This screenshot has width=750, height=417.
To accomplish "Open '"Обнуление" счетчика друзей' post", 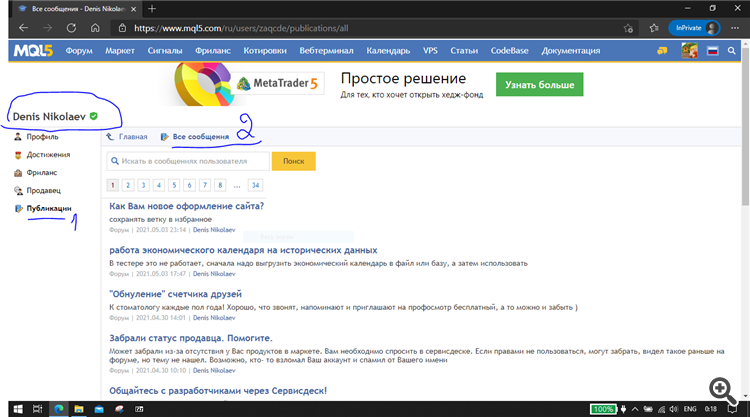I will pyautogui.click(x=176, y=294).
